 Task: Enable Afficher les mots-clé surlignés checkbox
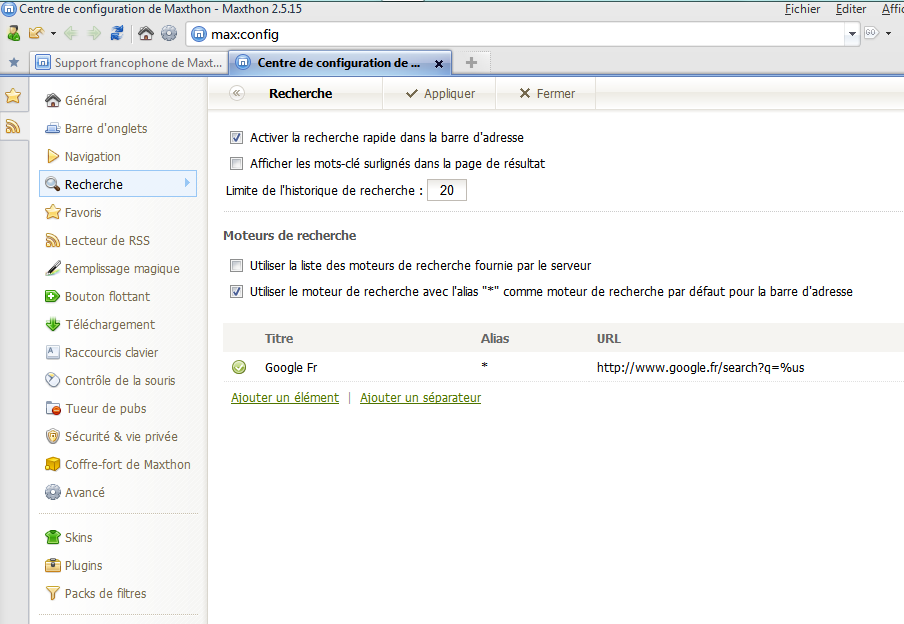(236, 163)
